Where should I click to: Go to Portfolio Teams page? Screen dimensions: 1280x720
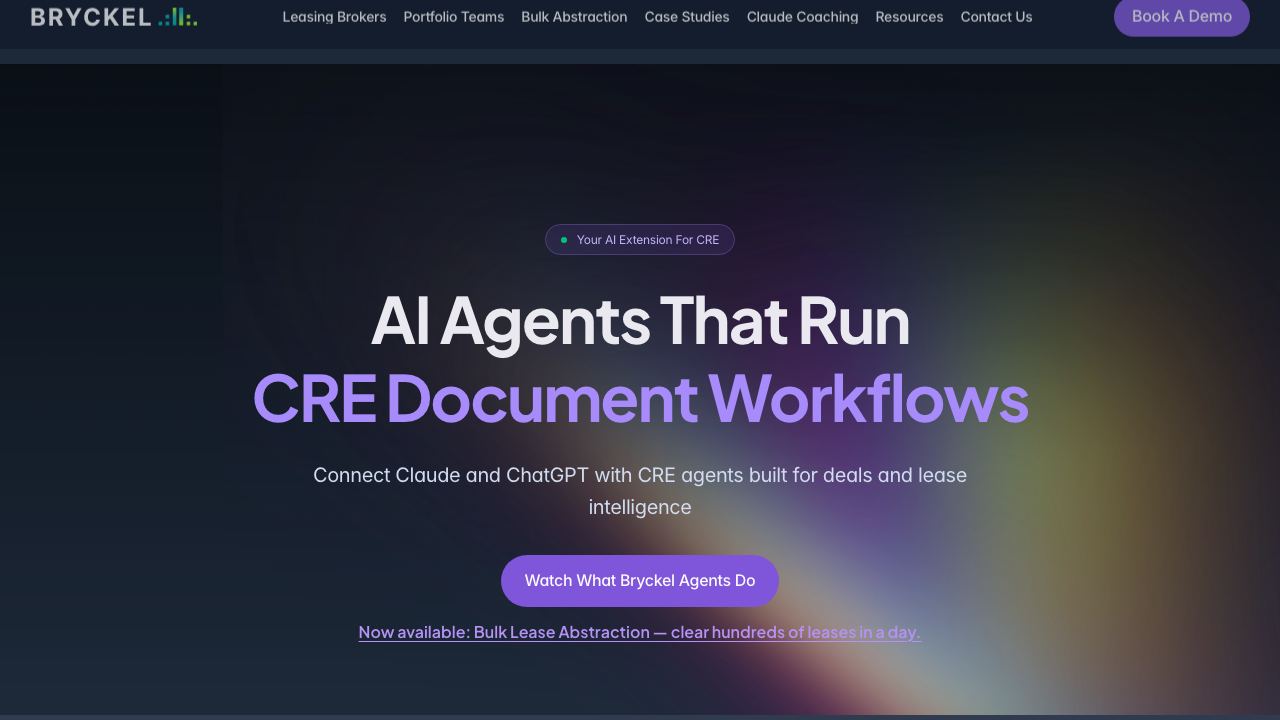tap(454, 17)
